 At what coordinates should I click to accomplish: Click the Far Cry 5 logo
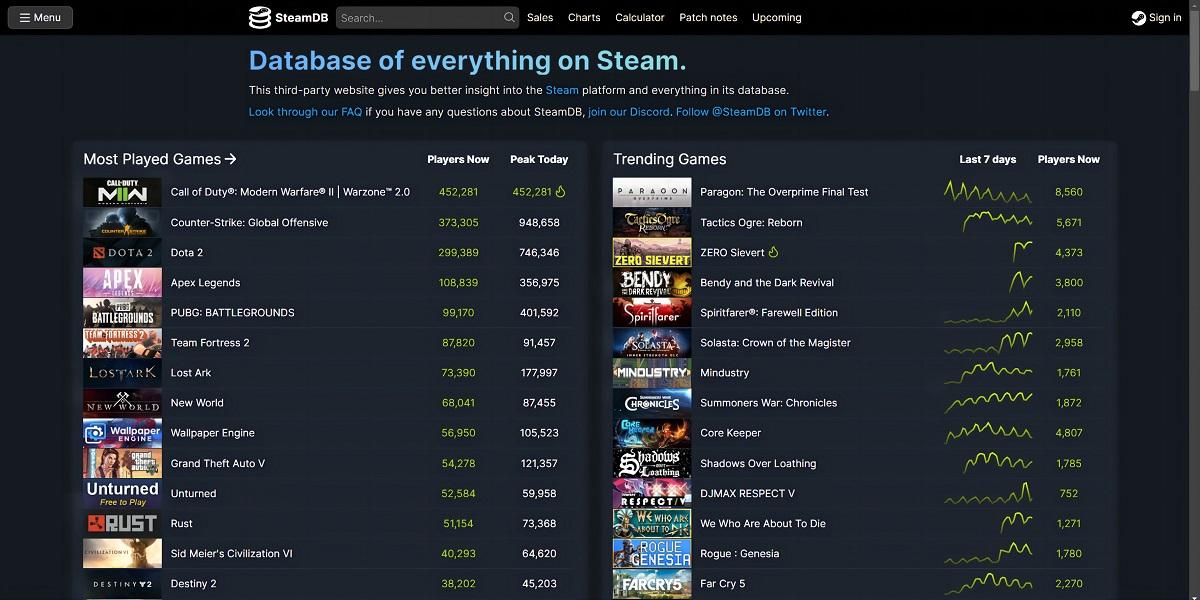tap(651, 583)
